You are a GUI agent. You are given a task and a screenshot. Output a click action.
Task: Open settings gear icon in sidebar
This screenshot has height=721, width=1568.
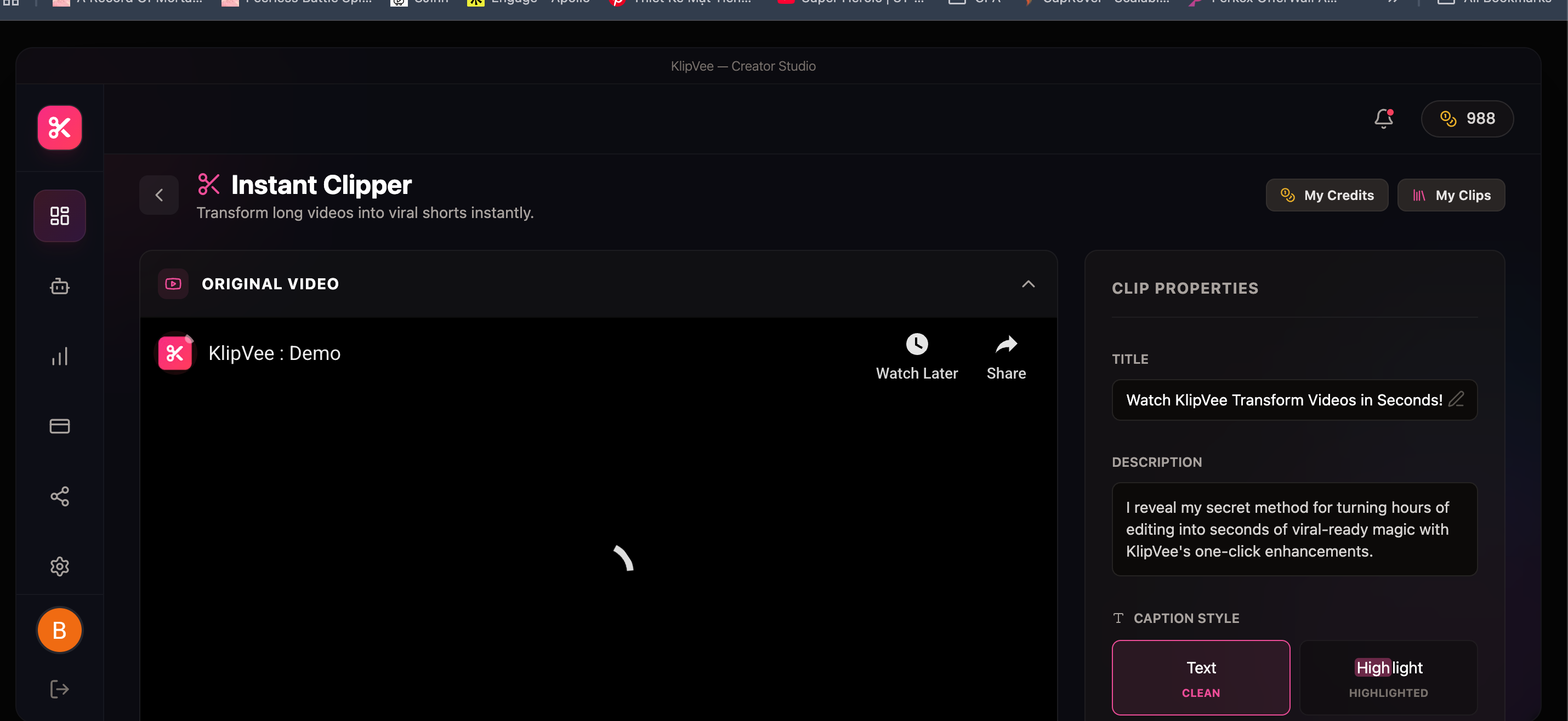[60, 566]
